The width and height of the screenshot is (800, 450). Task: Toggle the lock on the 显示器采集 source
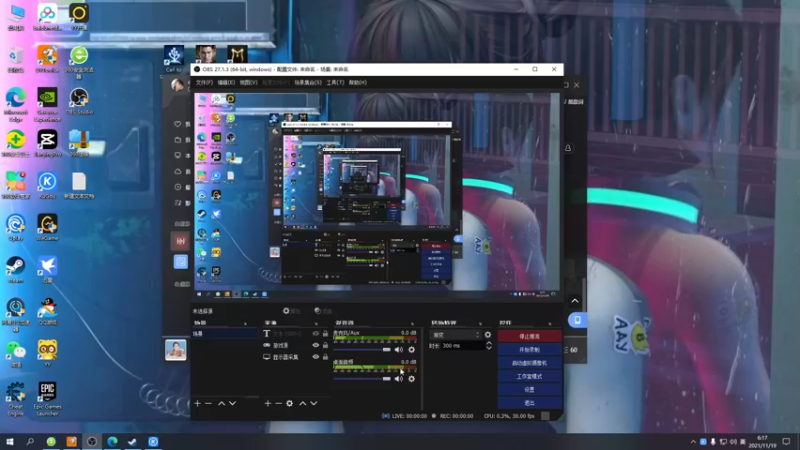point(326,357)
